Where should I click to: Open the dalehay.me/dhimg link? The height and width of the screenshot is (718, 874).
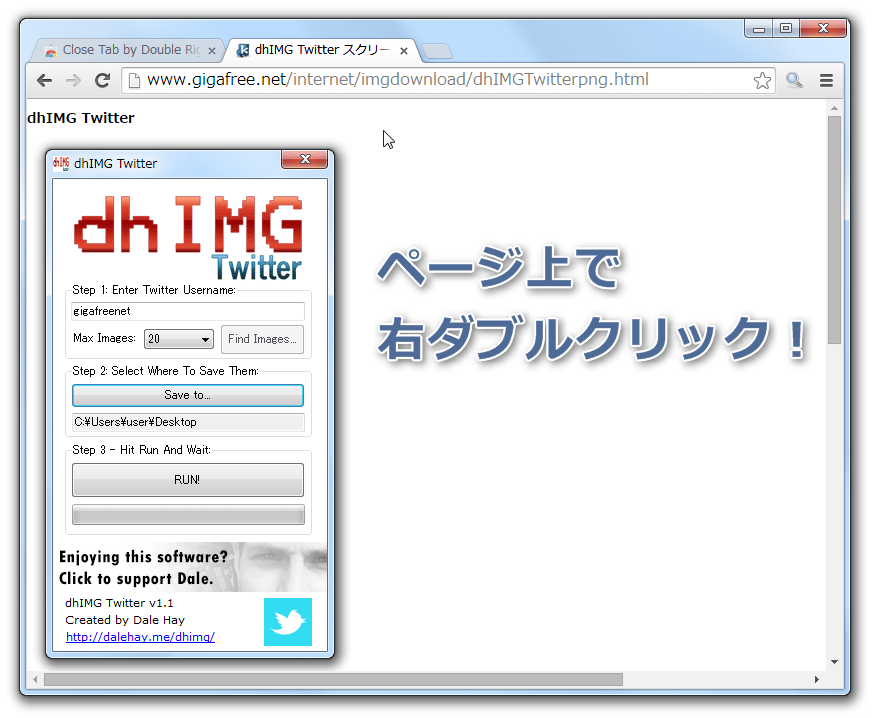tap(140, 637)
